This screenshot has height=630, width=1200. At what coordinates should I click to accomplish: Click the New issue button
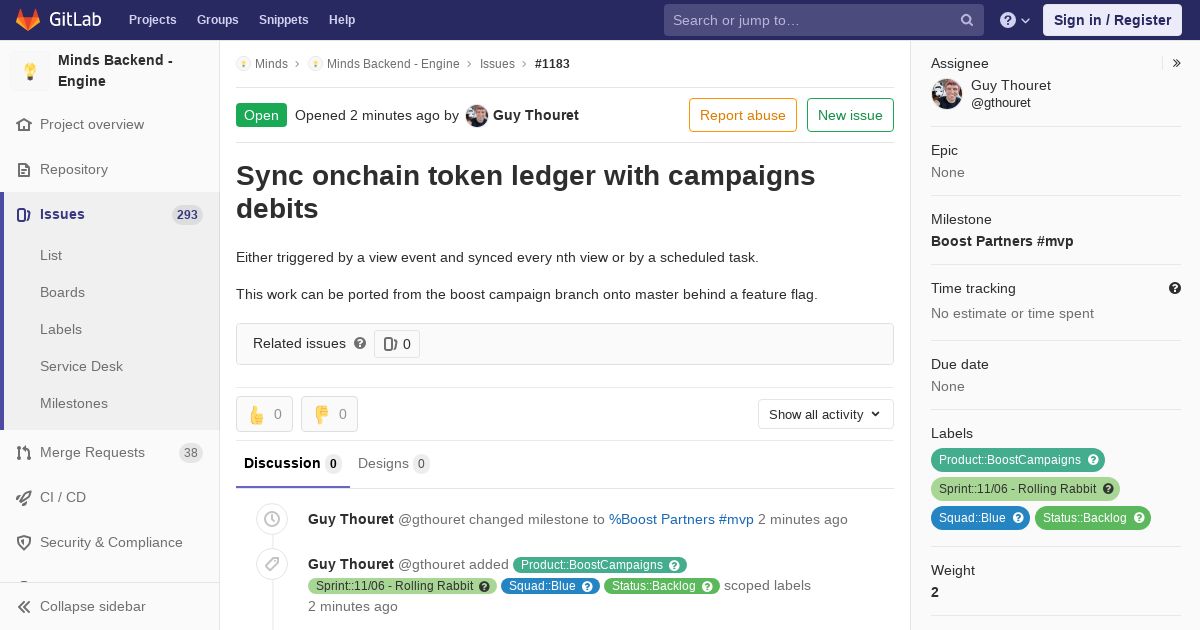tap(850, 115)
